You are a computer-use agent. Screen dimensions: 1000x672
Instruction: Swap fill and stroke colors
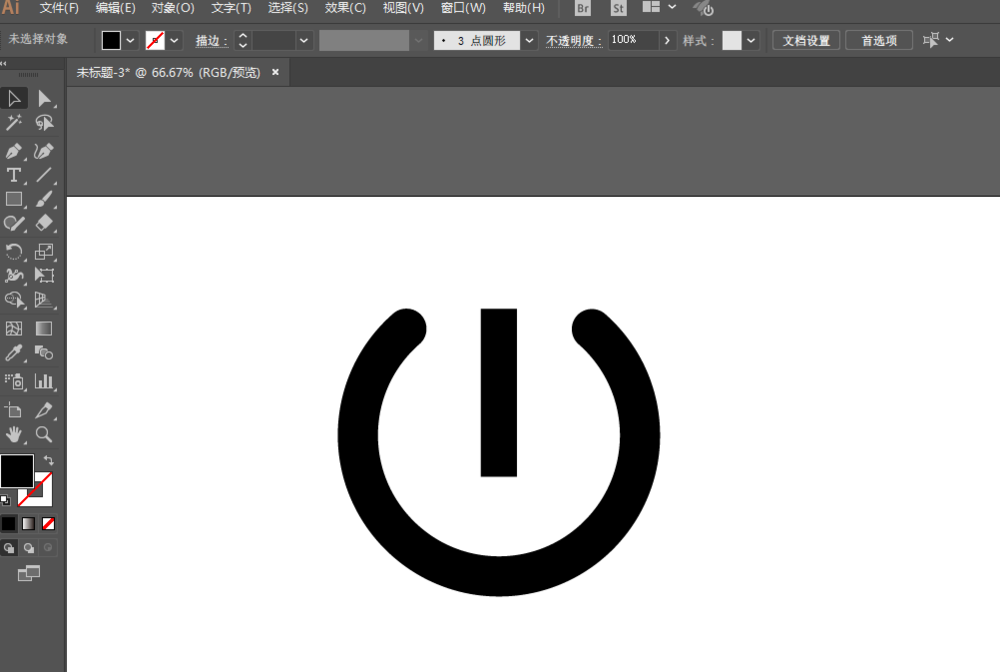(48, 460)
